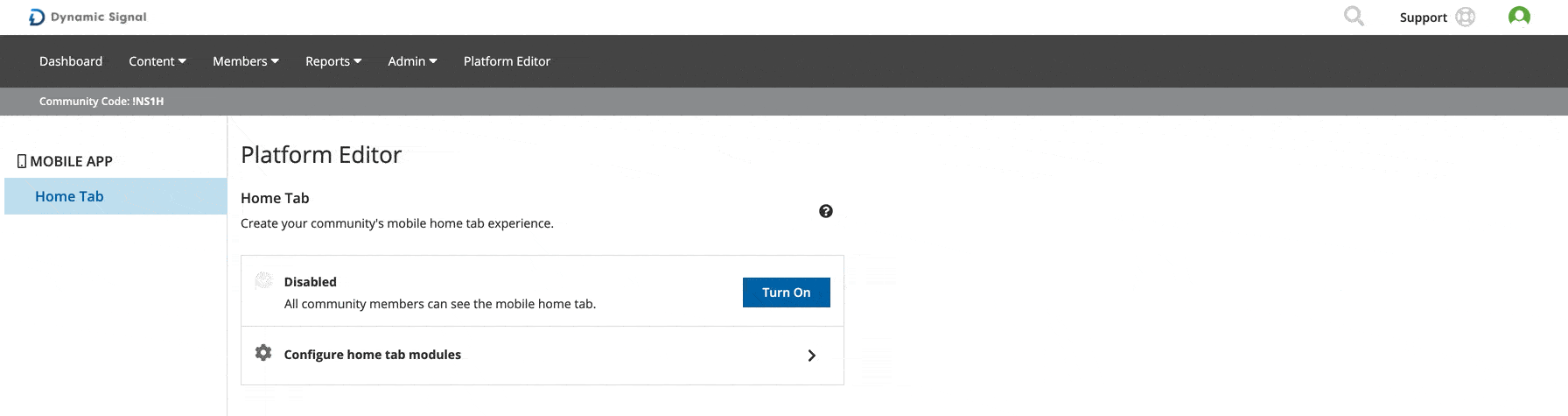Click the Mobile App phone icon
The width and height of the screenshot is (1568, 416).
click(x=22, y=161)
